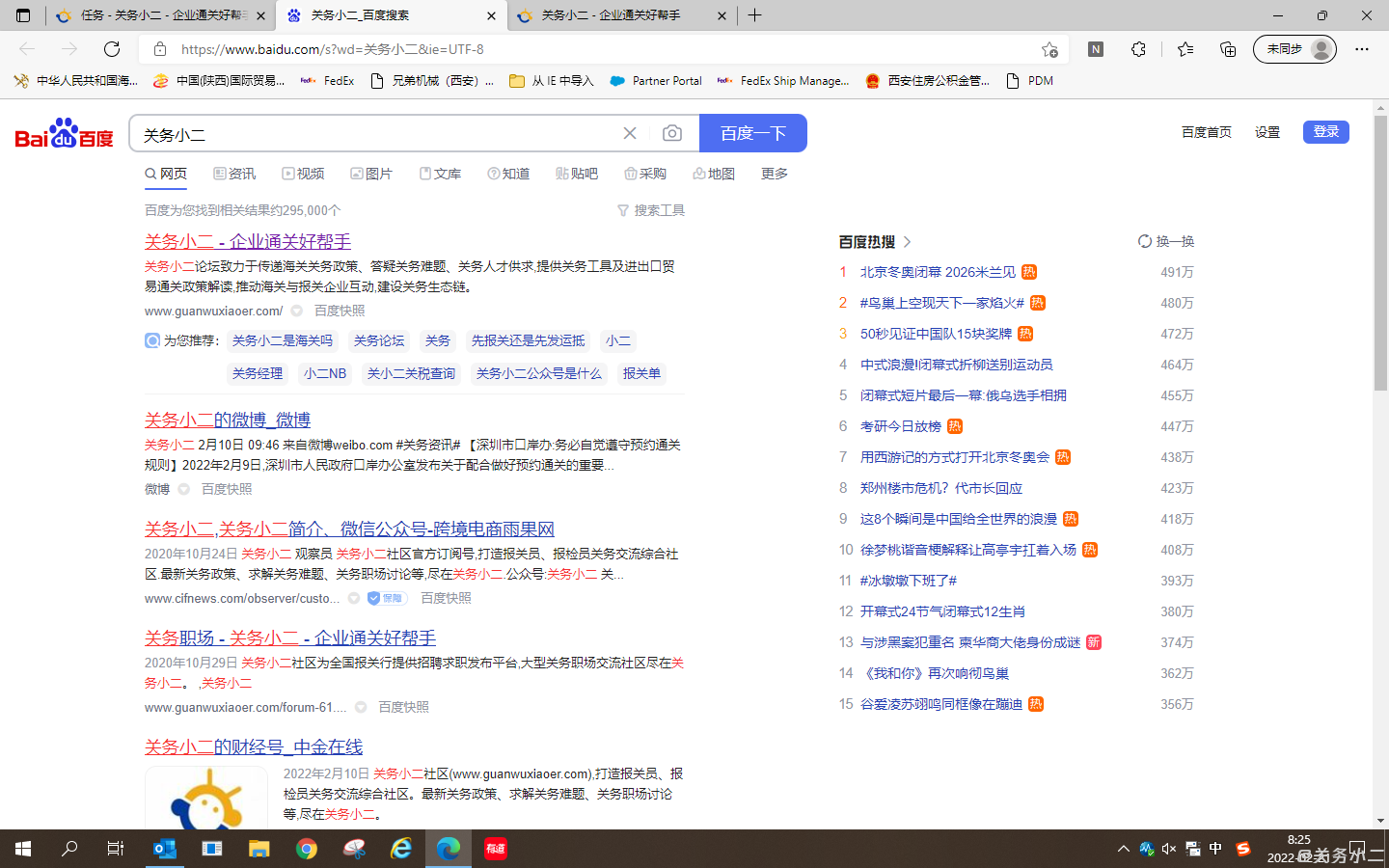Open the browser settings ellipsis menu
Screen dimensions: 1389x868
coord(1362,49)
